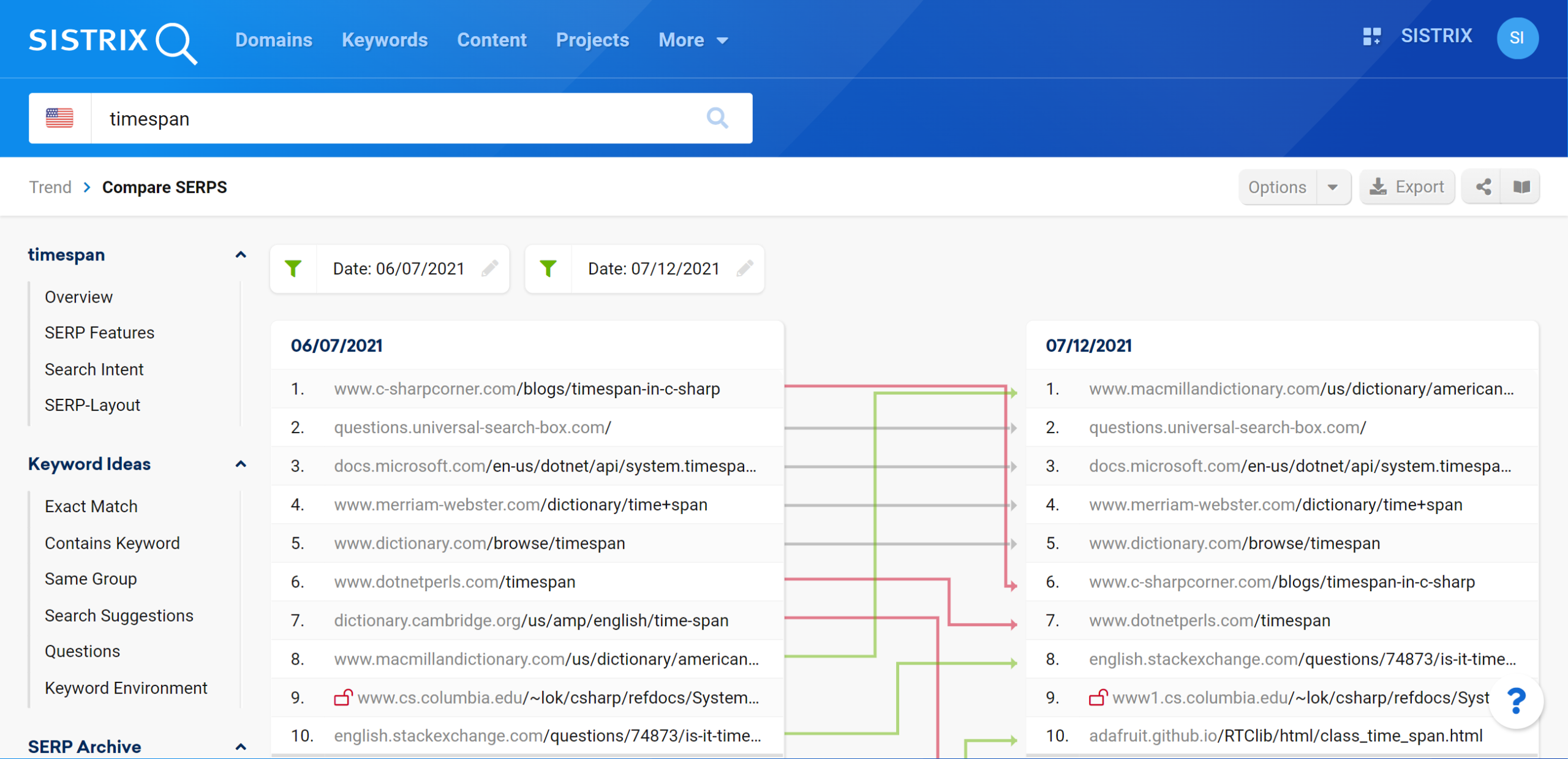Open the Keywords navigation tab
This screenshot has width=1568, height=759.
click(x=385, y=40)
